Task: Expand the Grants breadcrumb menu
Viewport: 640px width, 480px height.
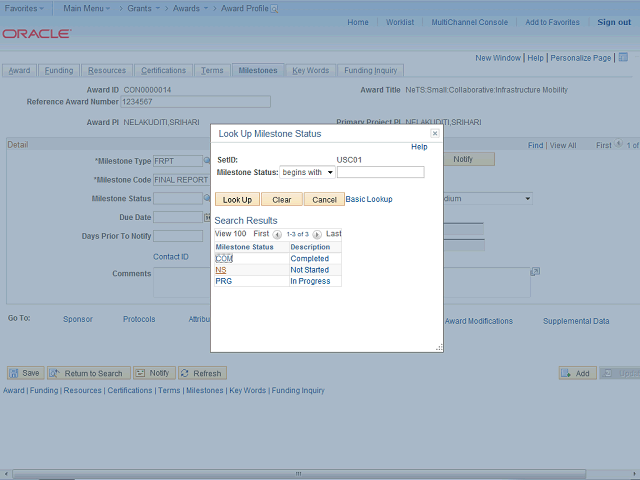Action: coord(143,8)
